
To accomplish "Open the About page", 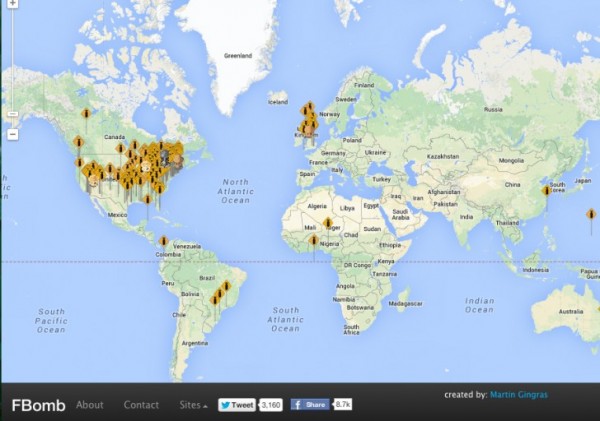I will [90, 405].
